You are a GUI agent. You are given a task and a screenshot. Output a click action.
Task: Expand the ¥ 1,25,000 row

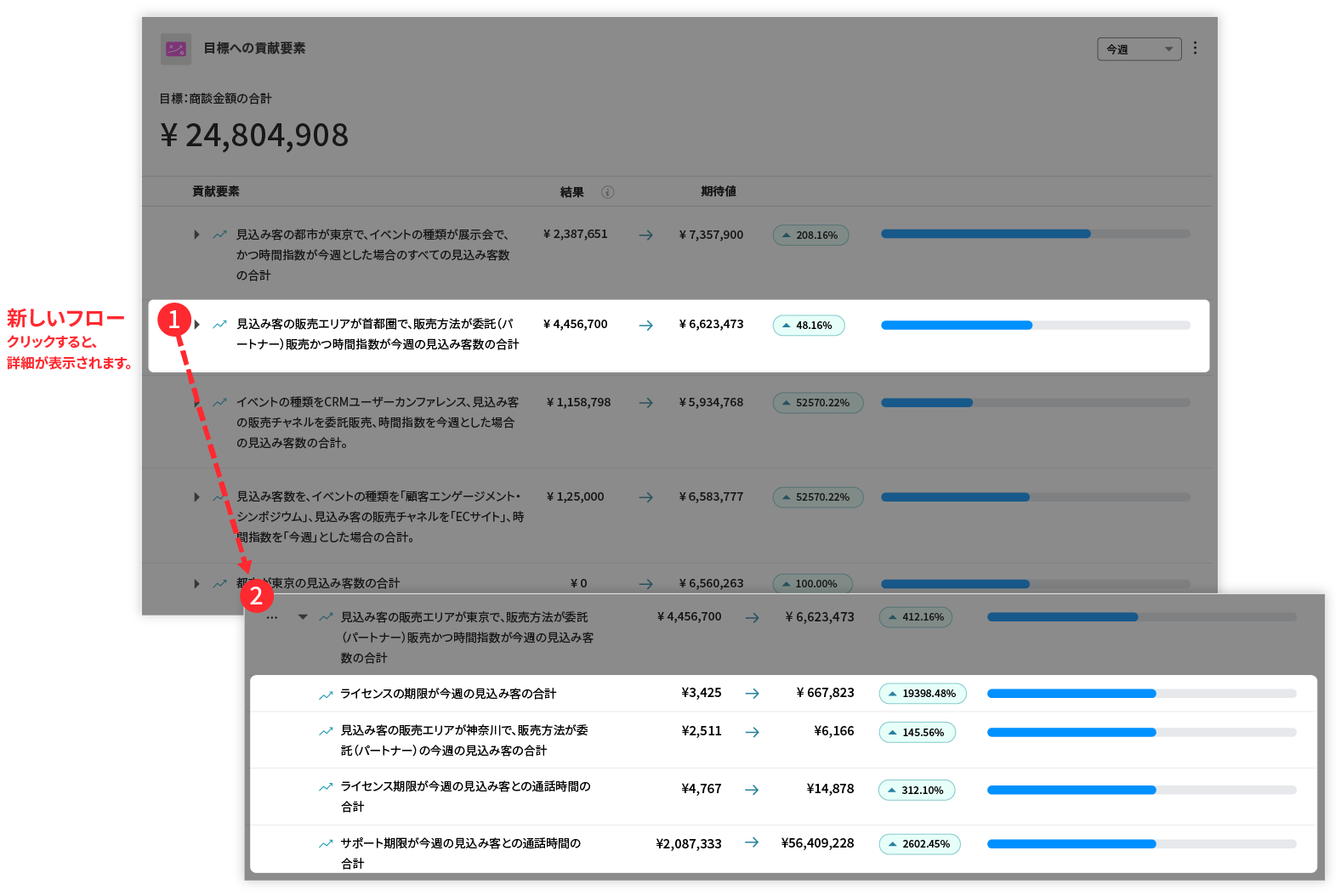(196, 496)
